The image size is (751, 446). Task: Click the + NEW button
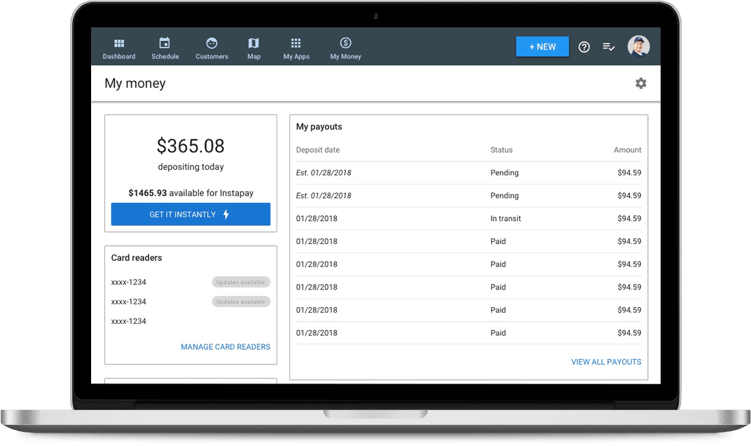542,46
